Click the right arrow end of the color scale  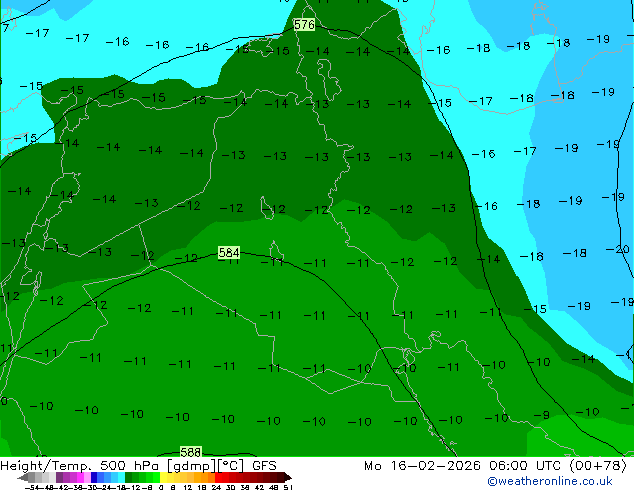(287, 477)
